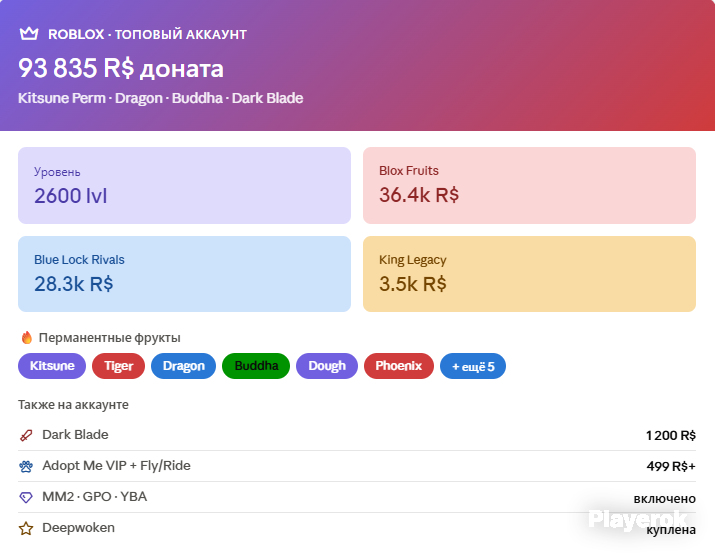Click the sword icon next to Dark Blade
Image resolution: width=715 pixels, height=557 pixels.
click(x=26, y=435)
